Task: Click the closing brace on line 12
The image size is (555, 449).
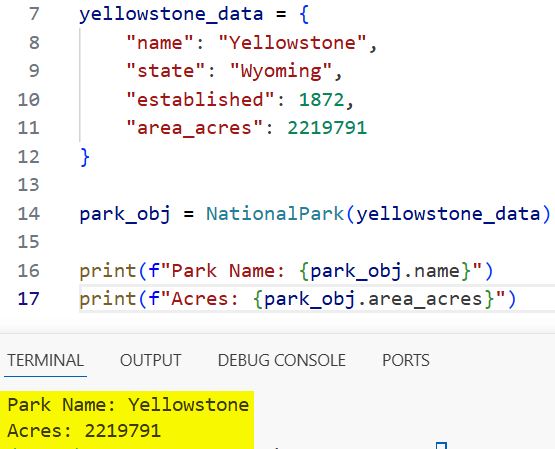Action: point(85,157)
